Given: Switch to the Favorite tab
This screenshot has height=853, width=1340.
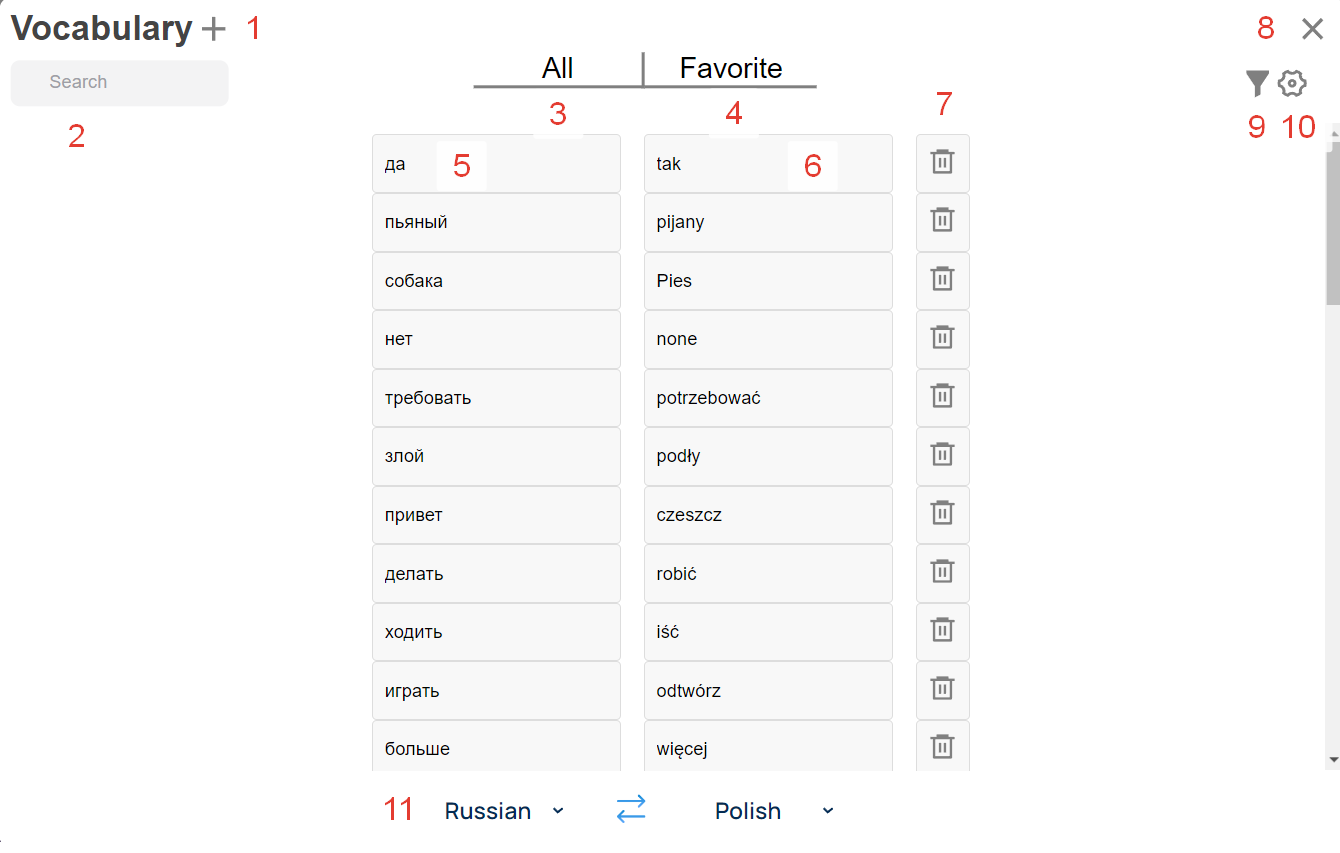Looking at the screenshot, I should [731, 68].
